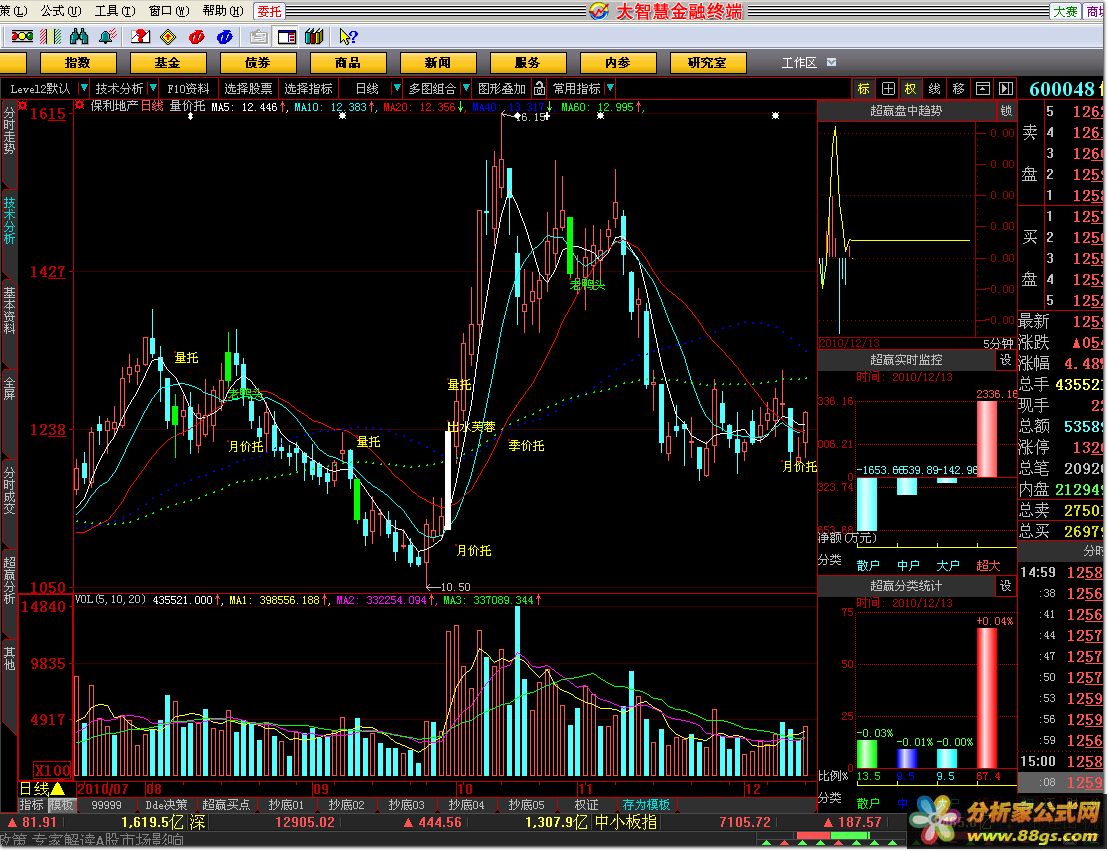1109x851 pixels.
Task: Click the 新闻 yellow button
Action: [438, 63]
